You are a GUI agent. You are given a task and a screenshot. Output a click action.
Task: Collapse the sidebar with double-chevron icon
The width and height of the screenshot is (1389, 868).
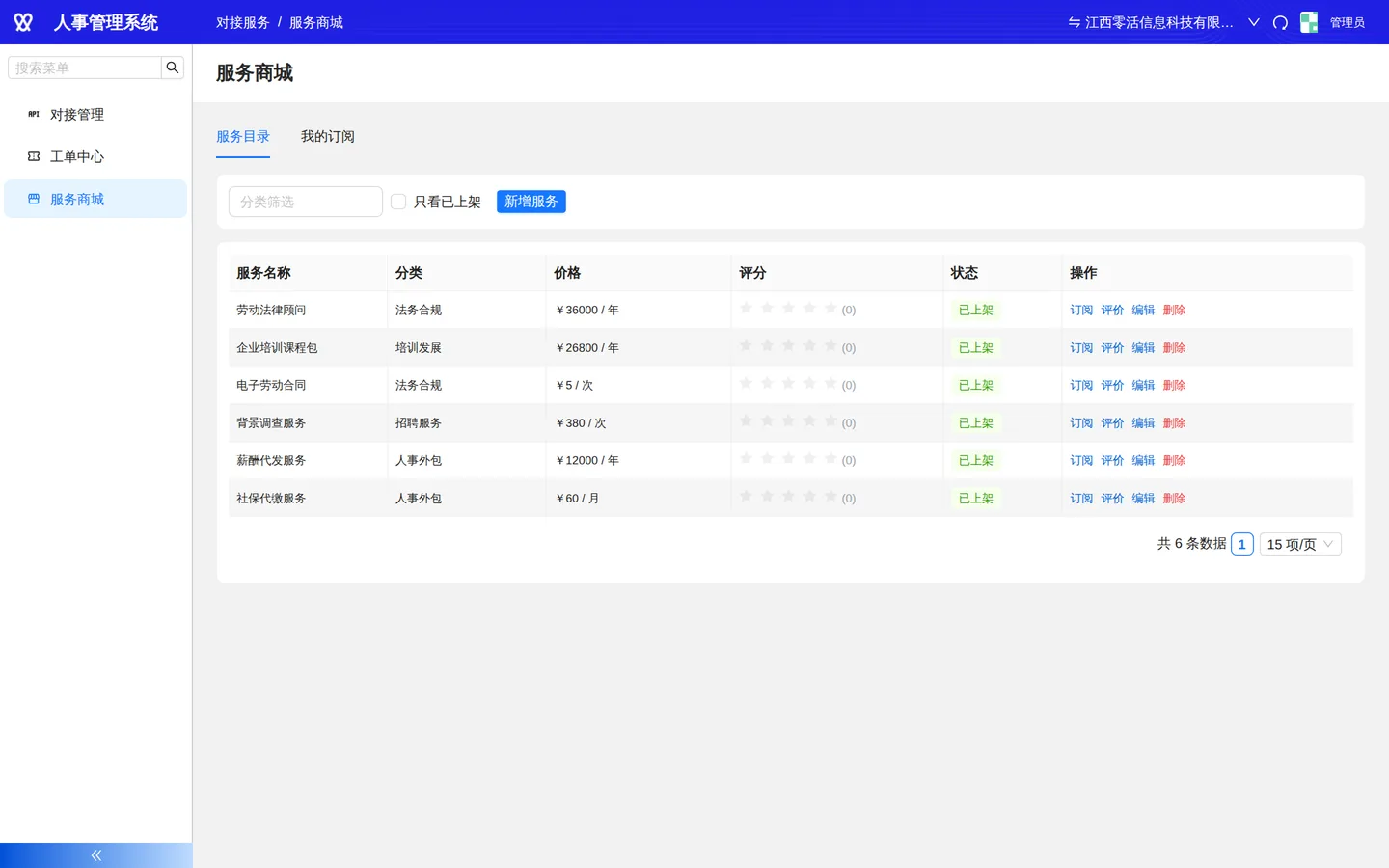[96, 855]
